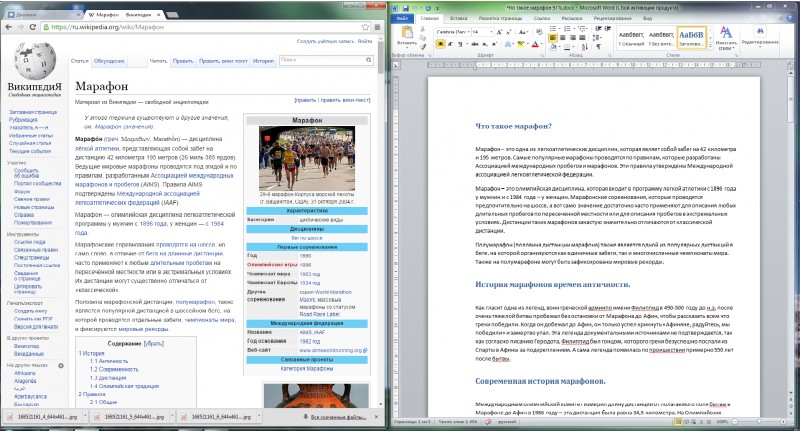Open the font color dropdown arrow

pos(541,44)
